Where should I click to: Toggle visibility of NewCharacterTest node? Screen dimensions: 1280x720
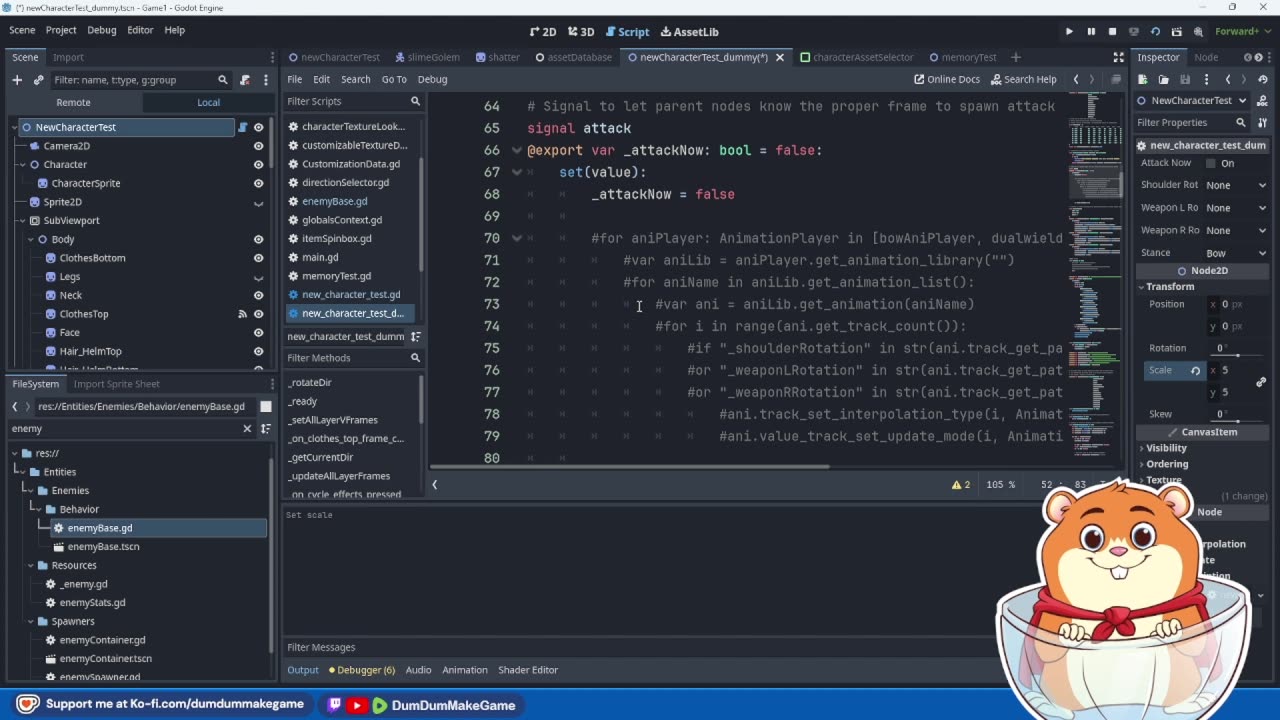point(258,127)
